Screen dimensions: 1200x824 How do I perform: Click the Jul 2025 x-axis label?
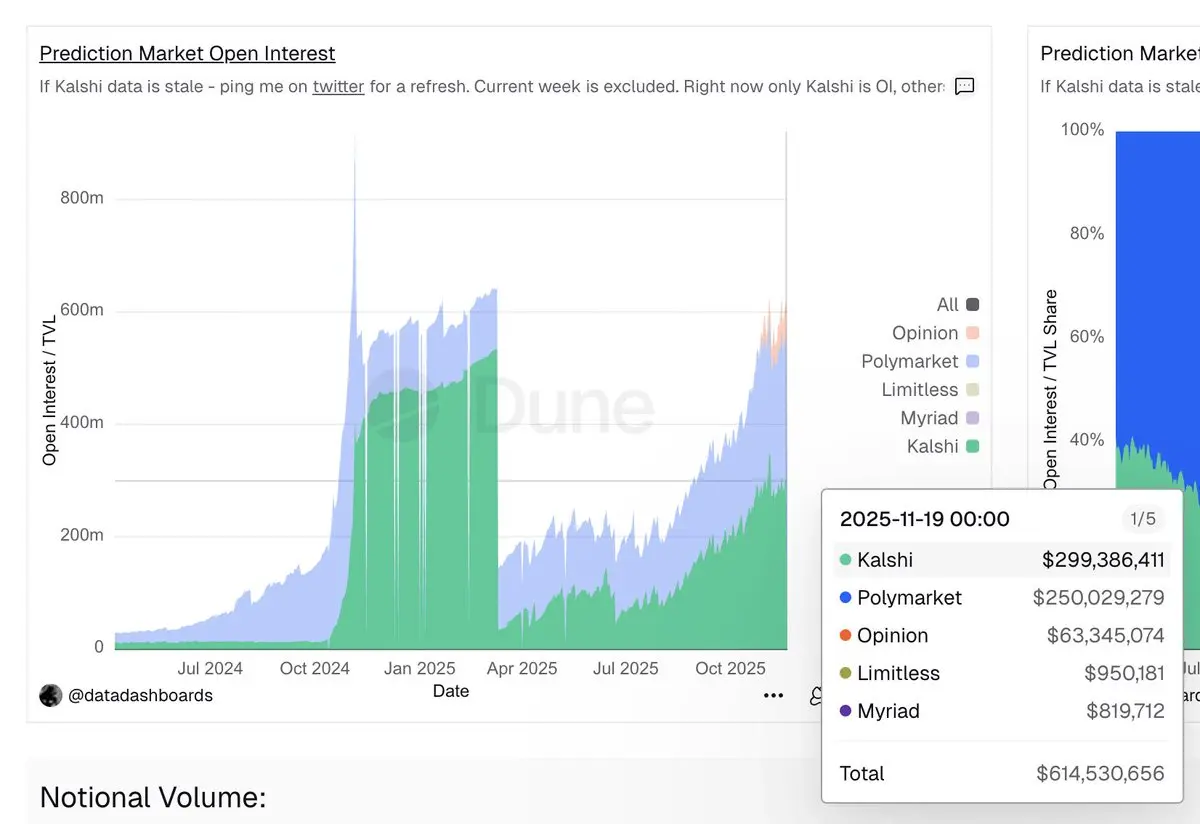click(626, 669)
